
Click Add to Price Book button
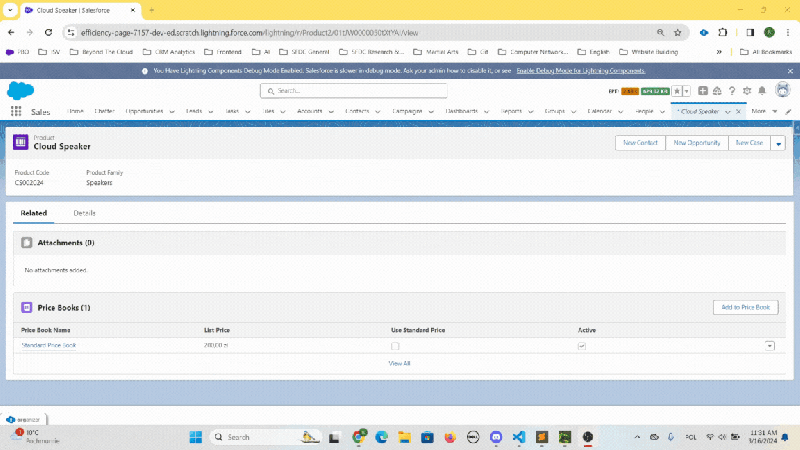coord(745,307)
